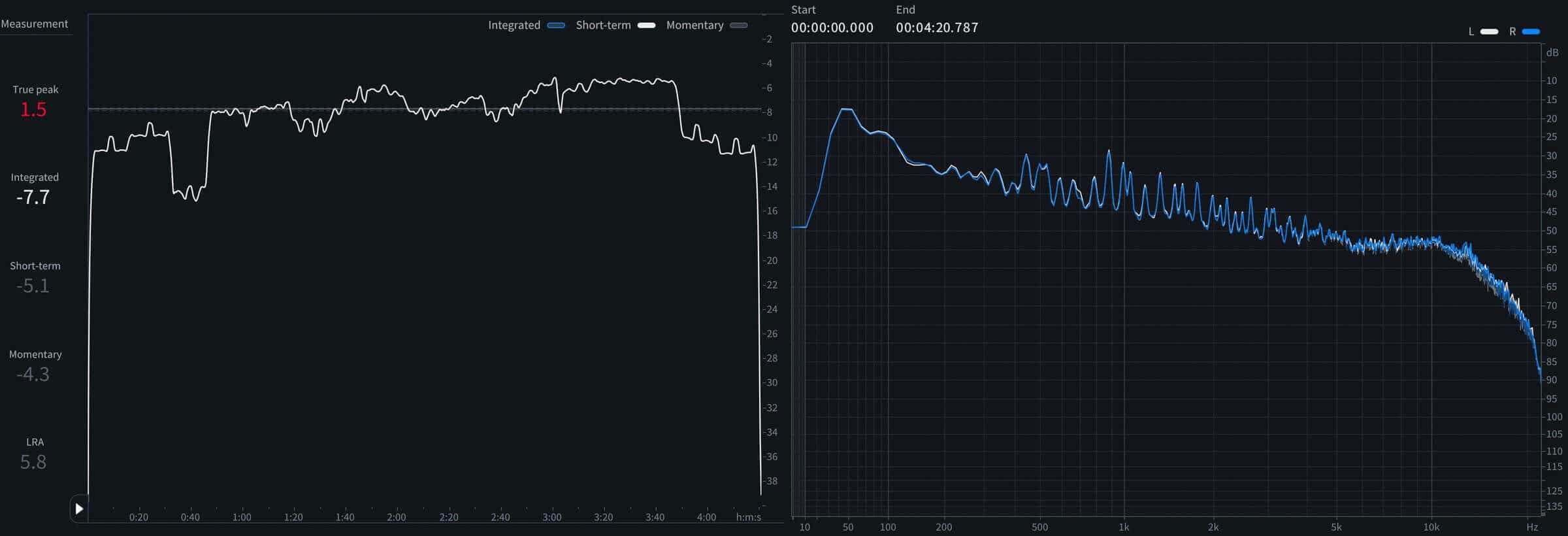
Task: Click the Momentary value -4.3
Action: [33, 375]
